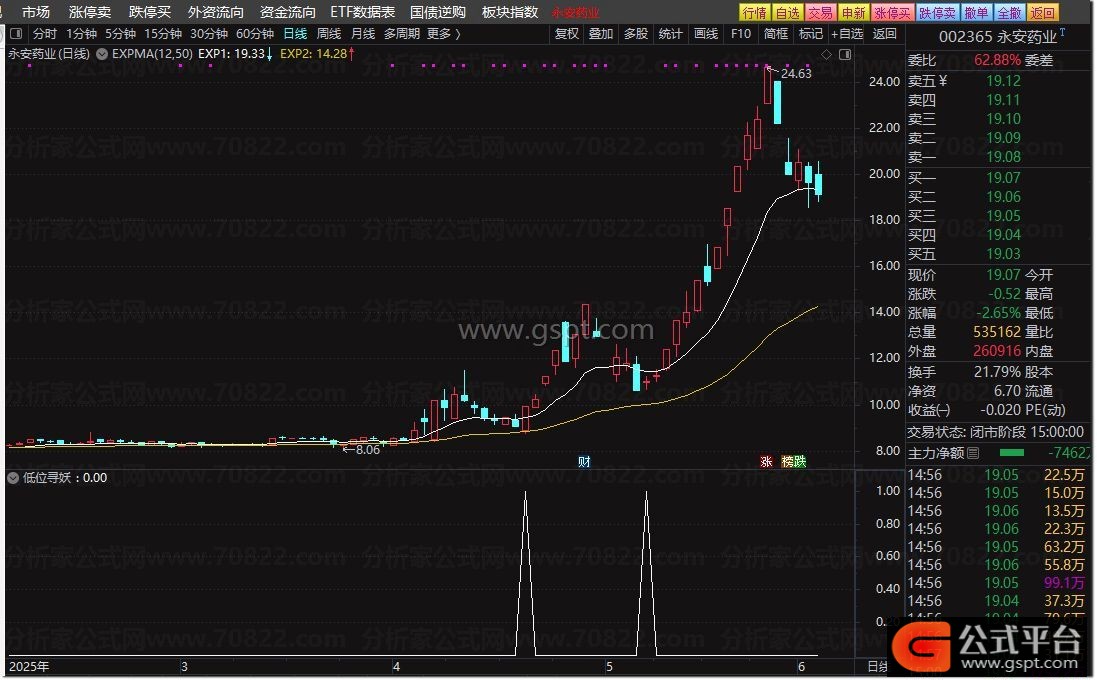Switch to 1分钟 chart period
The width and height of the screenshot is (1097, 680).
click(81, 34)
